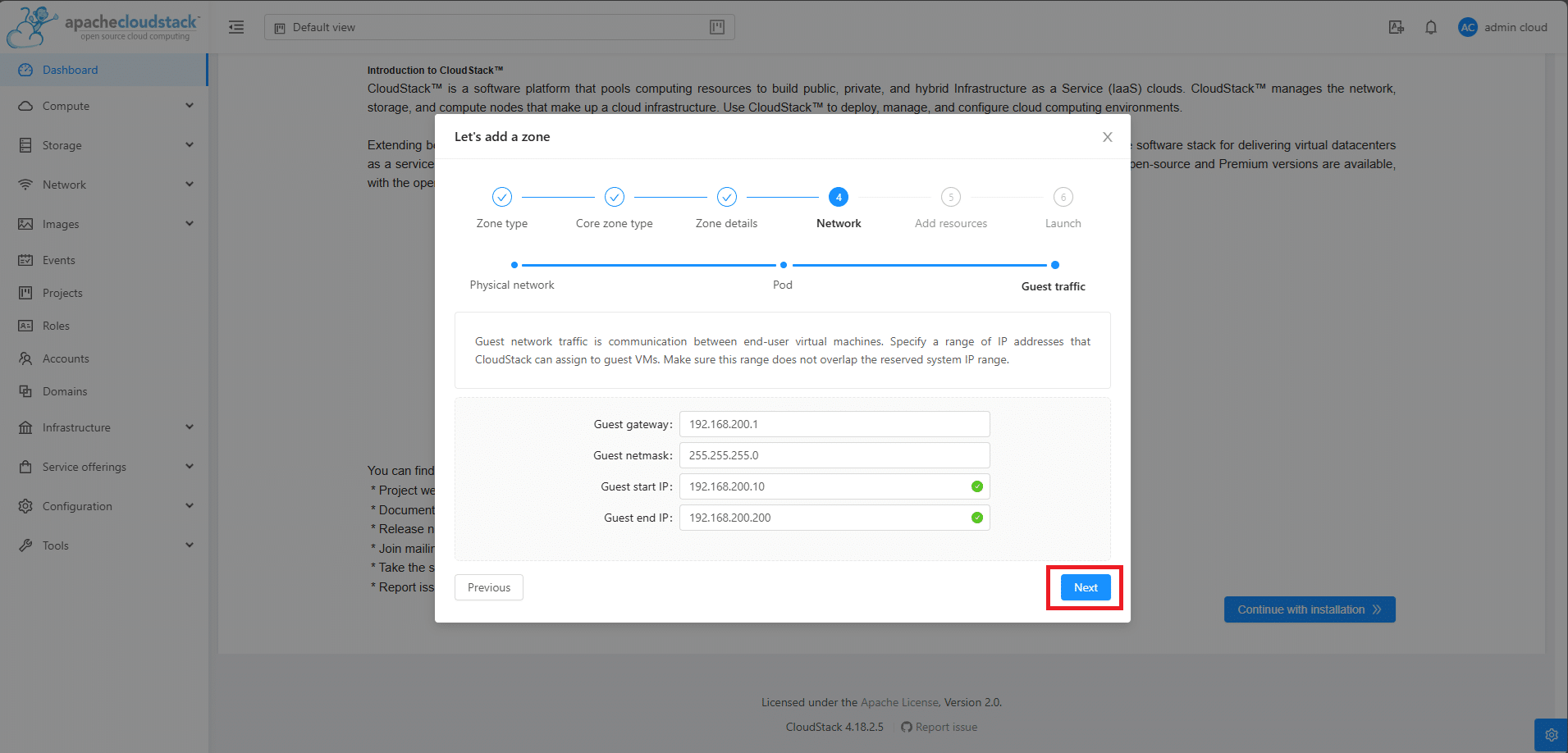This screenshot has height=753, width=1568.
Task: Expand the Storage menu chevron
Action: pos(190,145)
